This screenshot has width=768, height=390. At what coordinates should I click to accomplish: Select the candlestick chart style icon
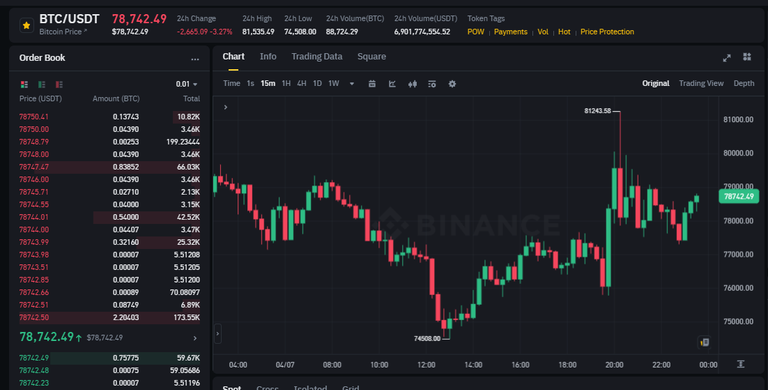(x=412, y=84)
